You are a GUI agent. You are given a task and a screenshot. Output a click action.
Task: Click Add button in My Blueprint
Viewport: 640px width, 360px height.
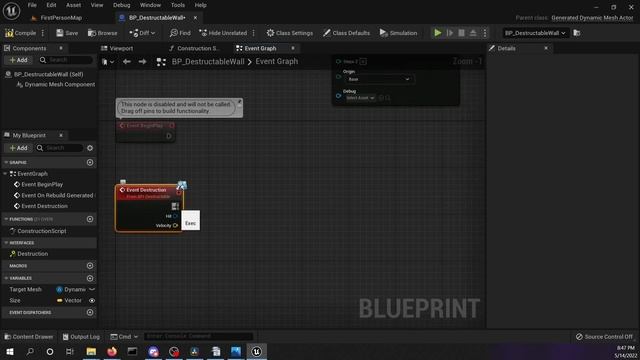pos(18,148)
